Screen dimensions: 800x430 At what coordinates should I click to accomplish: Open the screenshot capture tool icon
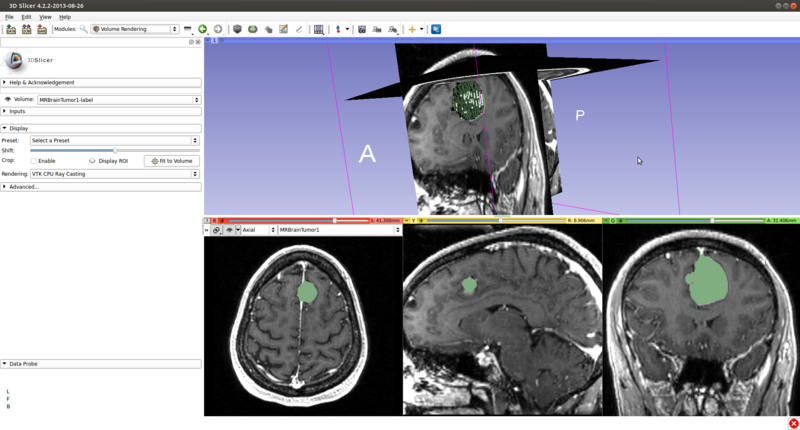[x=362, y=29]
